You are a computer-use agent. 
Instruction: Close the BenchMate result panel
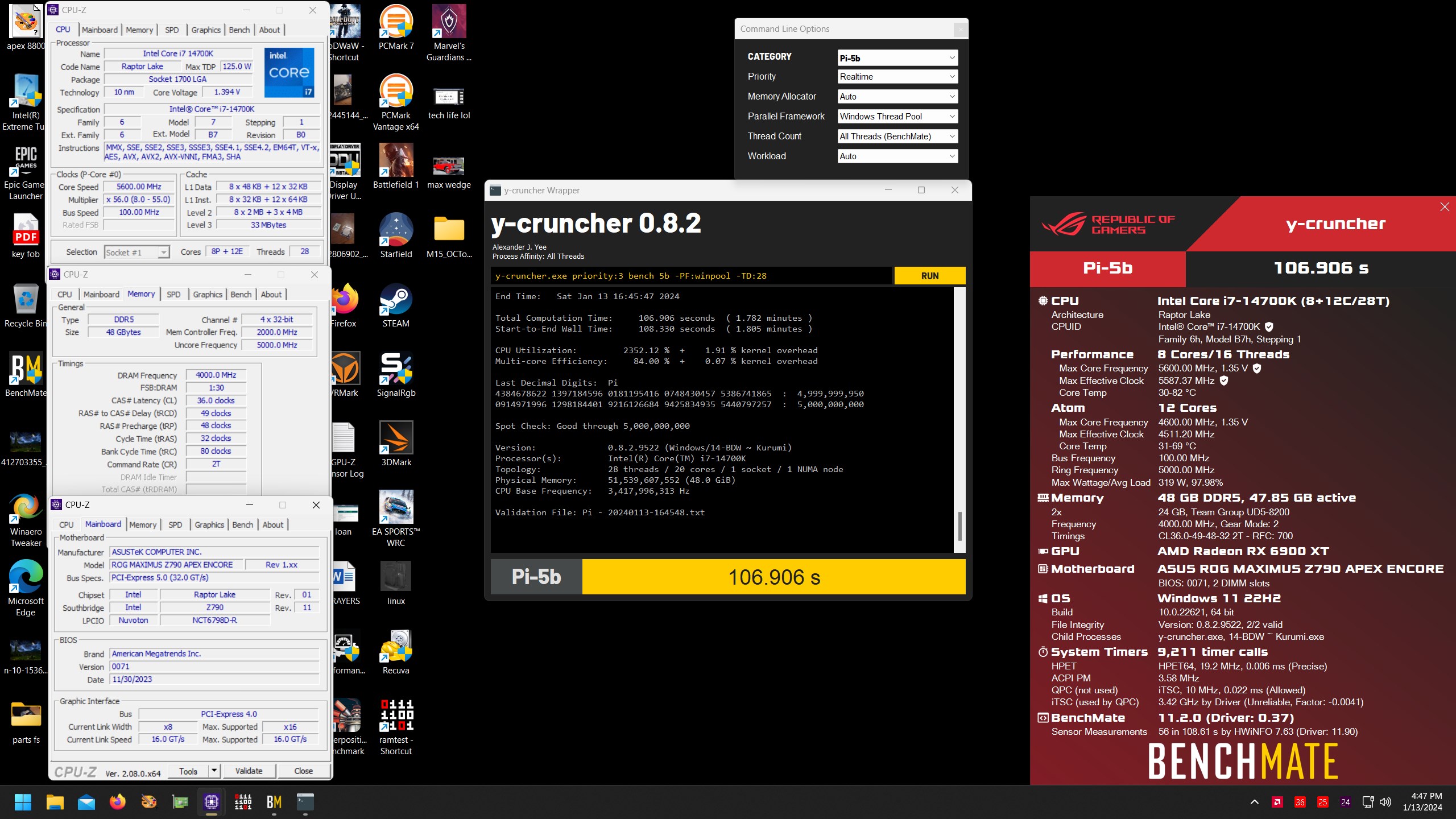[x=1445, y=207]
